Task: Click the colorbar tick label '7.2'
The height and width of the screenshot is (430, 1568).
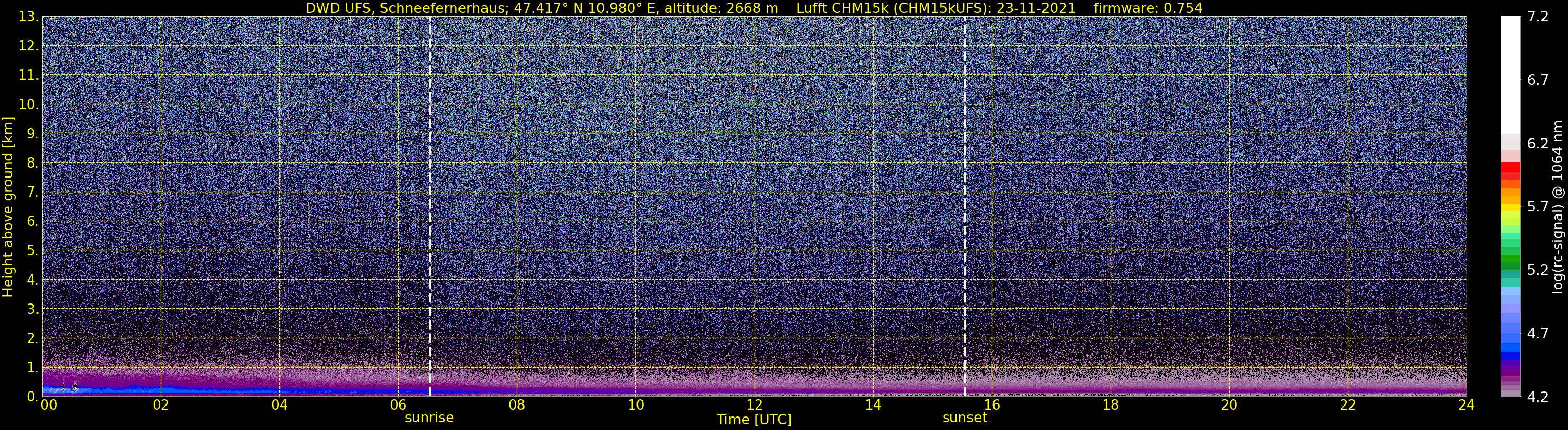Action: click(1538, 17)
